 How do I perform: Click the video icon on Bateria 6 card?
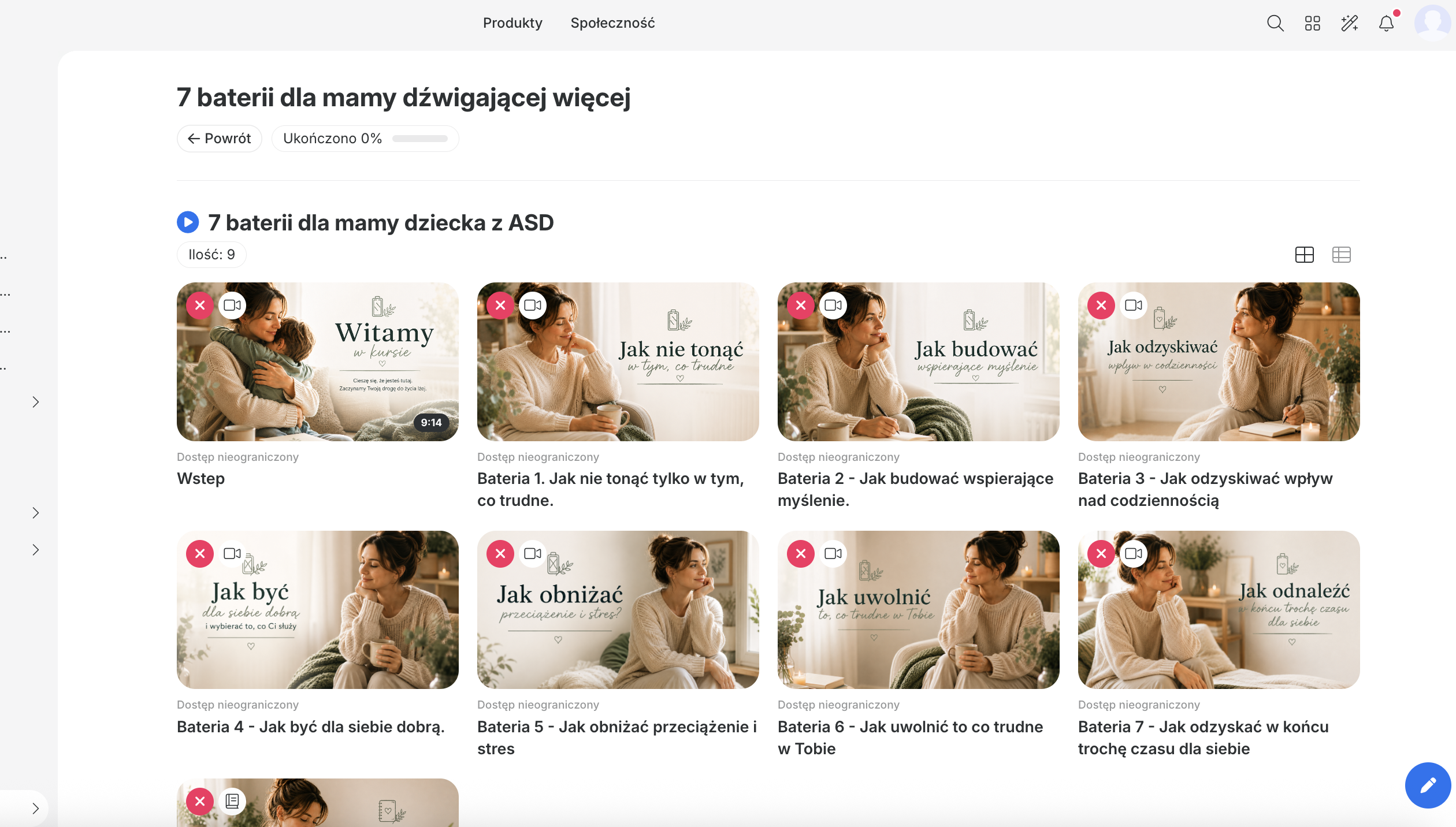[x=833, y=553]
